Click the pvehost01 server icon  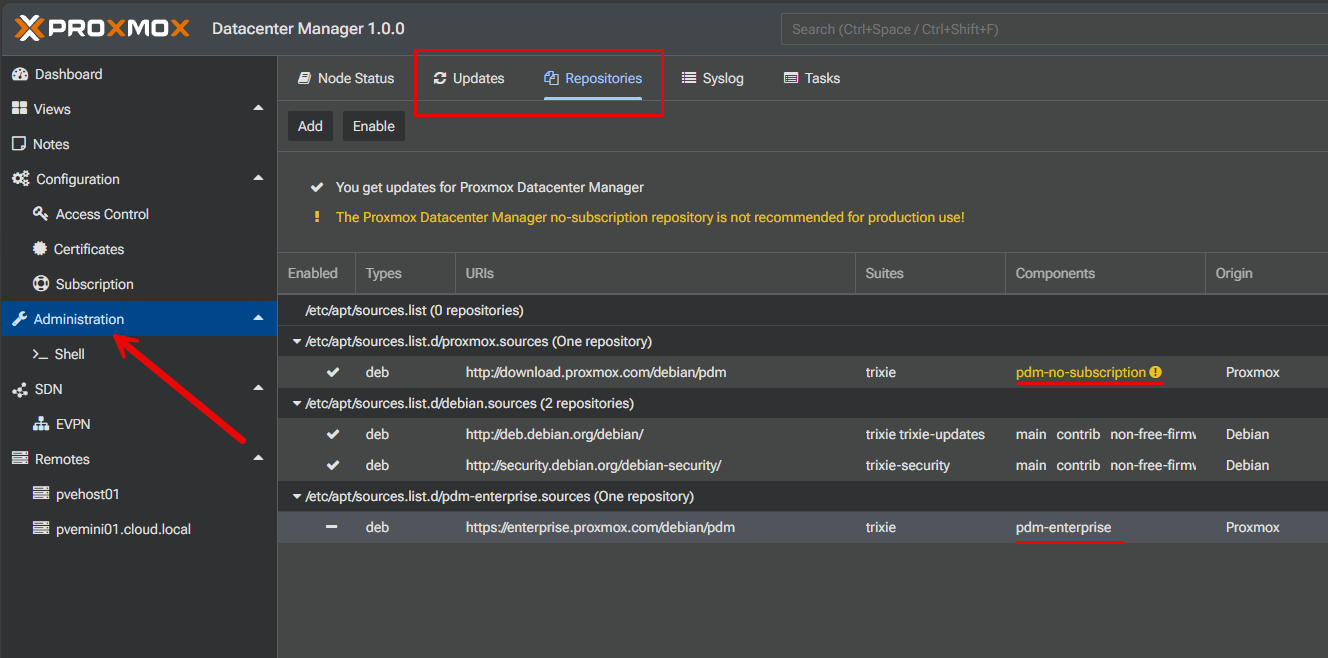point(40,494)
